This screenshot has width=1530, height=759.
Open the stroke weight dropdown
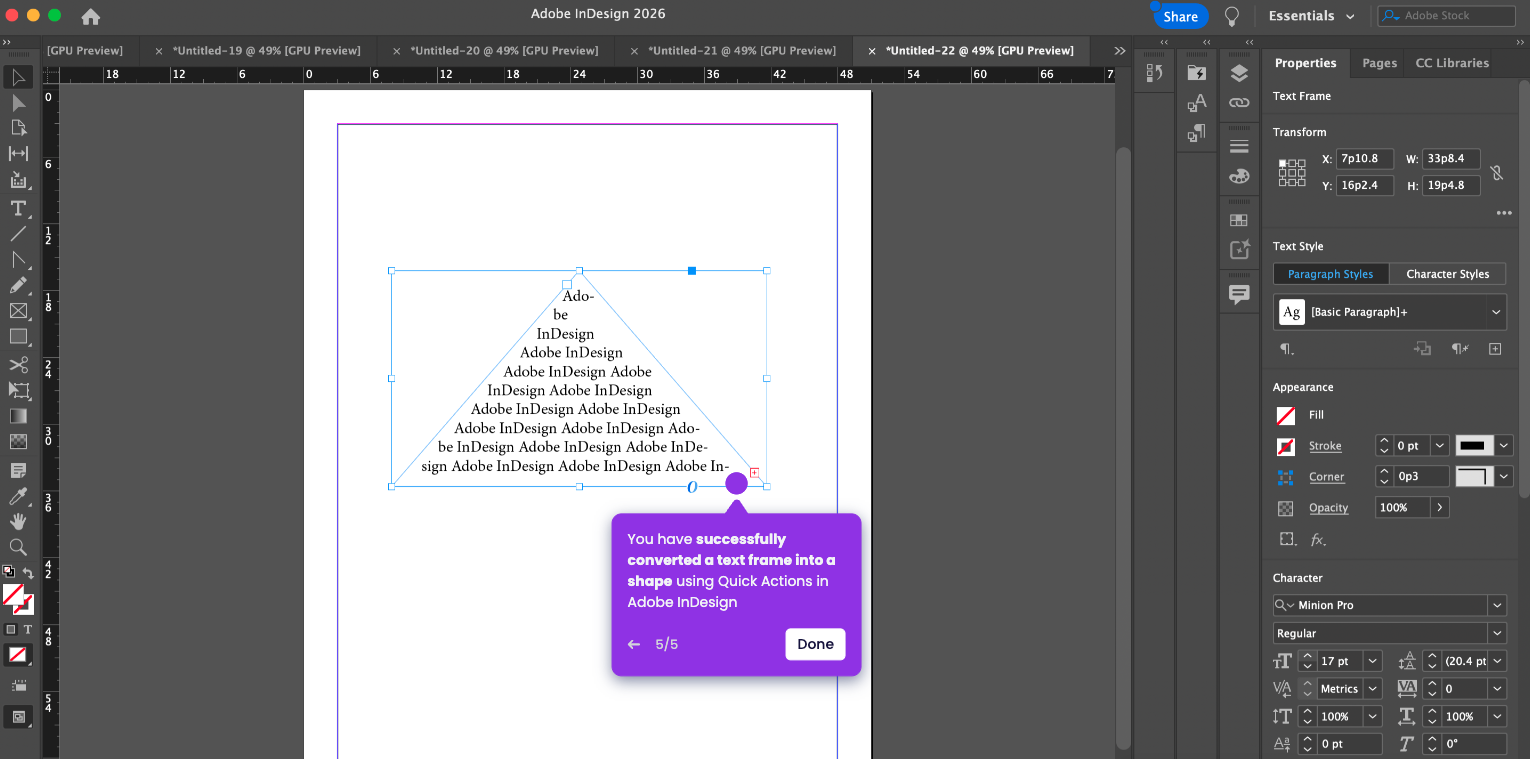[x=1440, y=446]
